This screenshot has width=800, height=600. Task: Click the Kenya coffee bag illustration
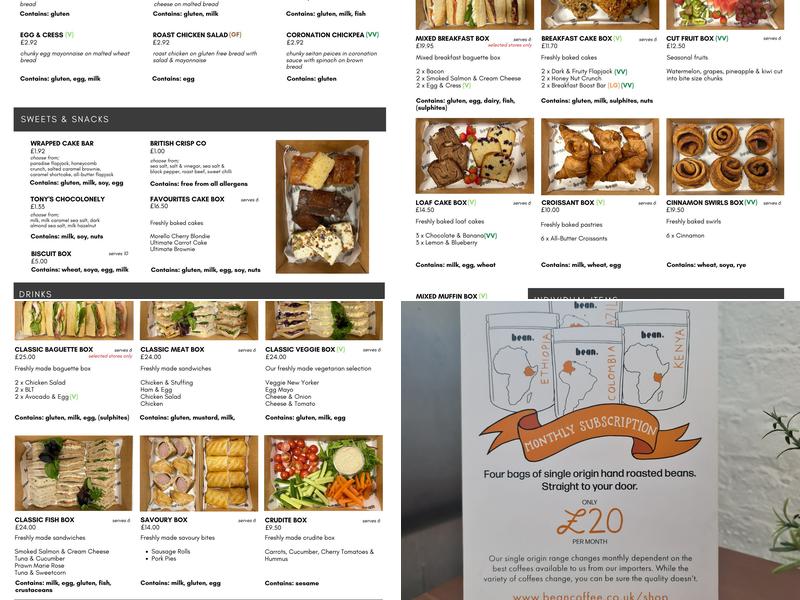[x=655, y=360]
